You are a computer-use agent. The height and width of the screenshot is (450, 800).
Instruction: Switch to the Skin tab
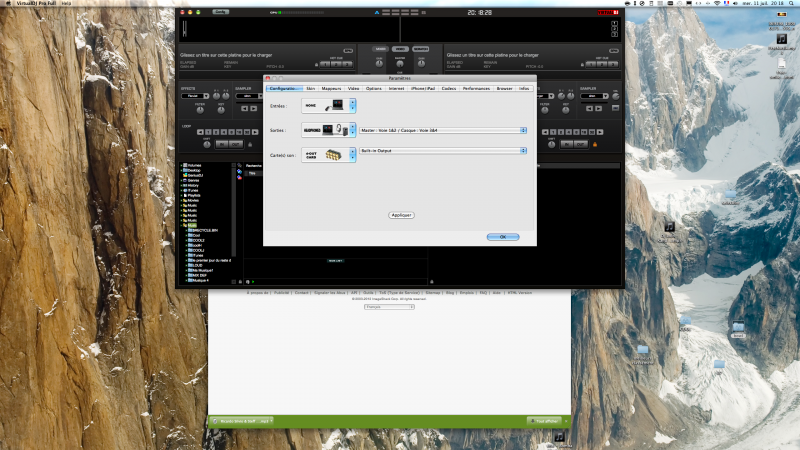311,89
